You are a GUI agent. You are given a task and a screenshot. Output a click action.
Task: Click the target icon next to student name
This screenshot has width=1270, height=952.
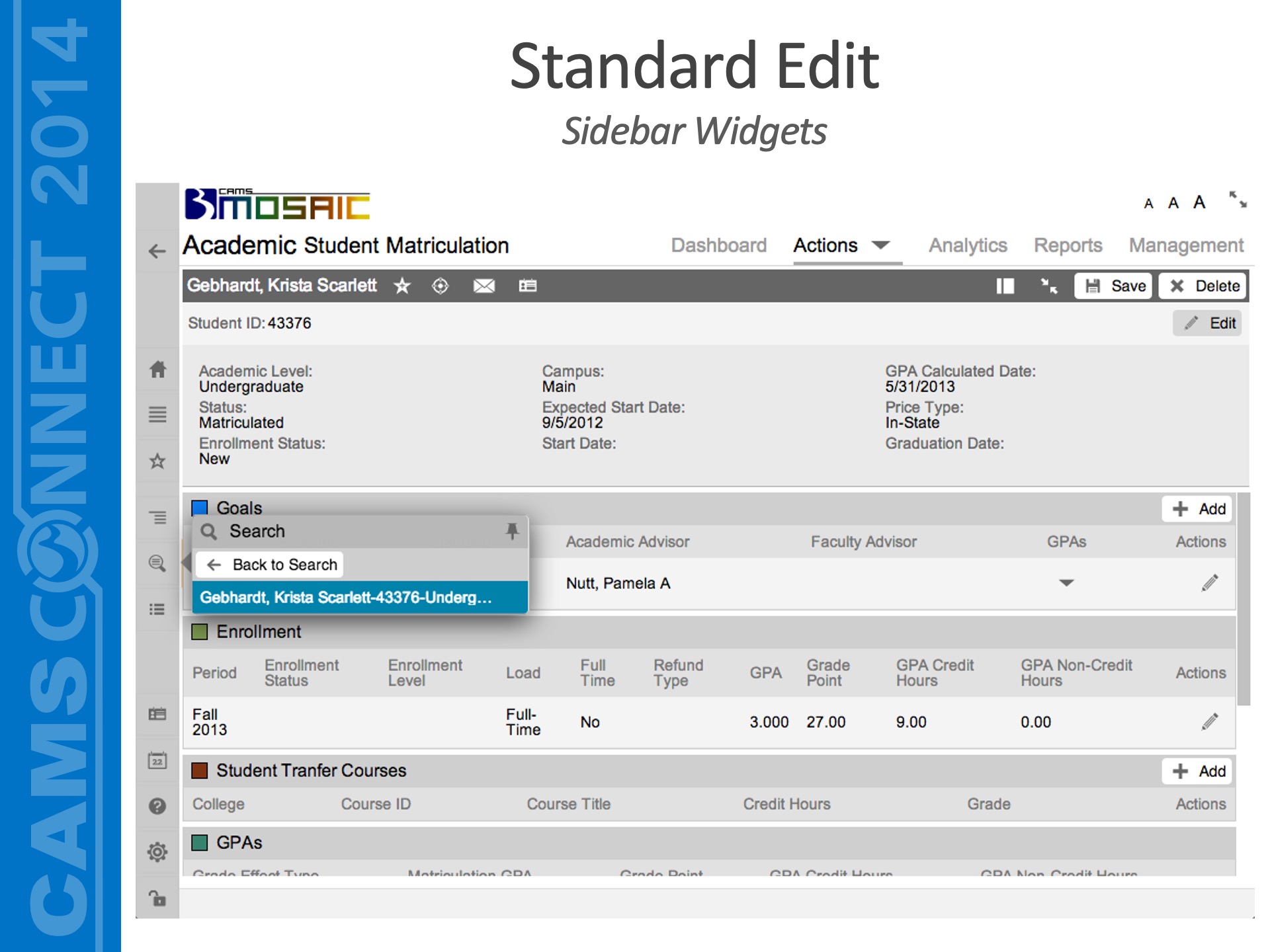point(440,286)
